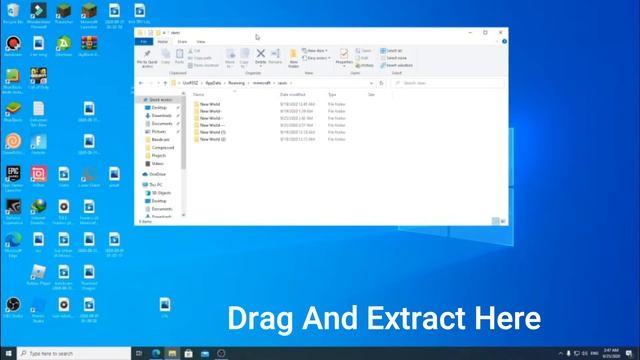This screenshot has width=640, height=360.
Task: Click the ribbon Open command
Action: pyautogui.click(x=363, y=51)
